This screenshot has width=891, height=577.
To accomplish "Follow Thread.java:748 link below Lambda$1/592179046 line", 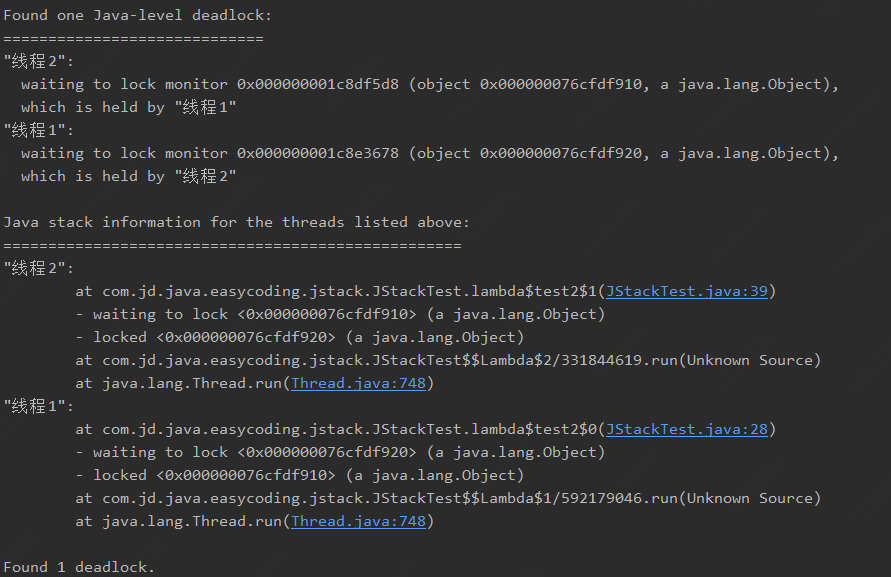I will click(x=359, y=521).
